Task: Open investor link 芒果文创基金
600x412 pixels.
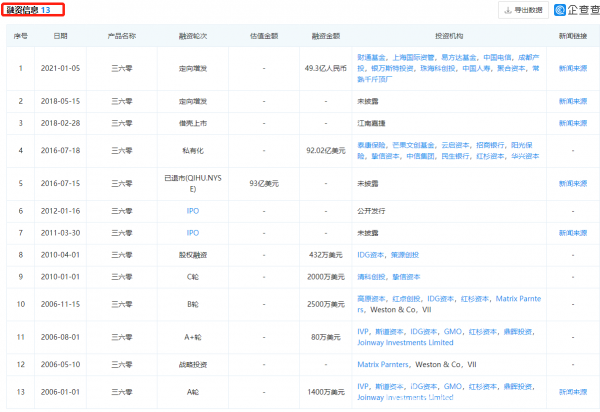Action: 414,145
